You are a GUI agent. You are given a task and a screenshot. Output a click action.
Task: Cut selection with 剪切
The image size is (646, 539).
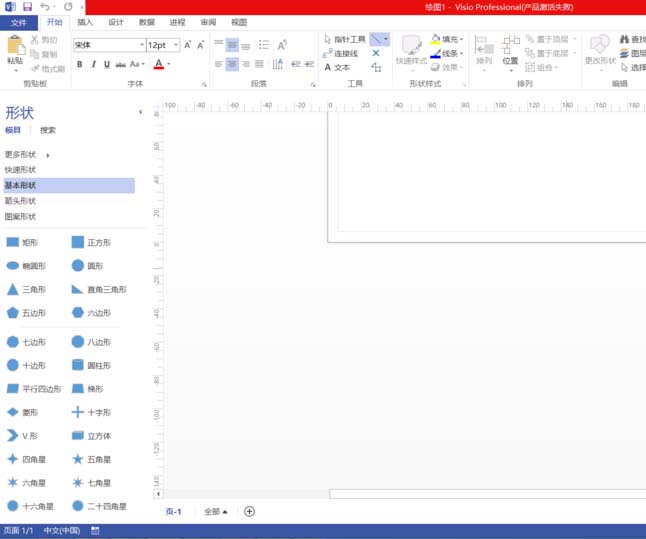pos(44,40)
